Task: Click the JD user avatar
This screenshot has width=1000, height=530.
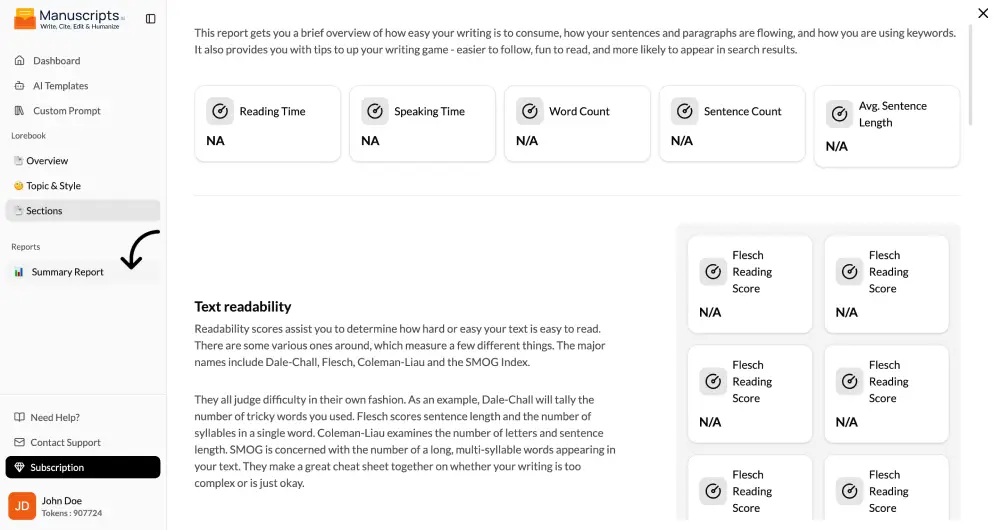Action: [22, 506]
